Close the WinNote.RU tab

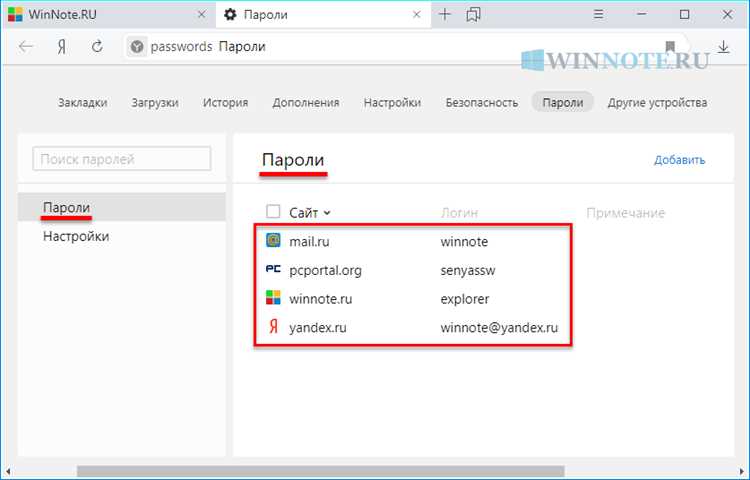tap(201, 15)
